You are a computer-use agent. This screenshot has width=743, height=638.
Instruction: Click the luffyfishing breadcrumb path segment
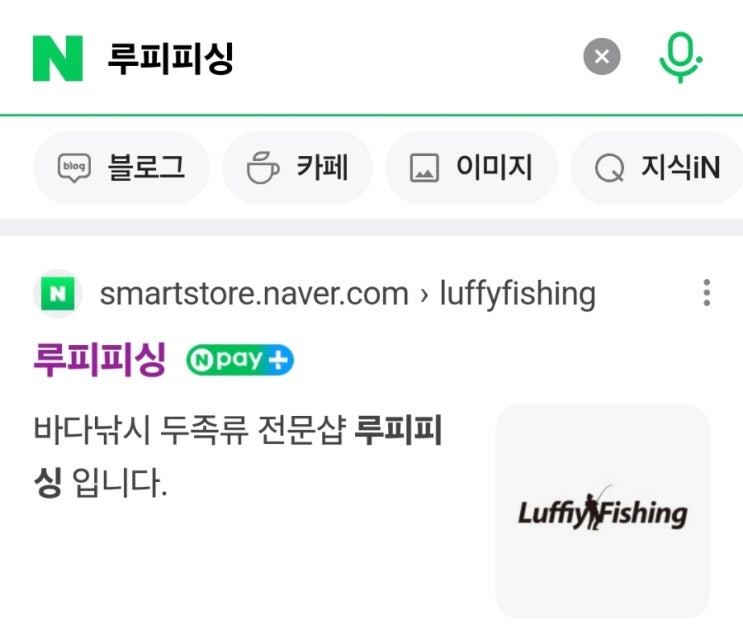[x=517, y=294]
